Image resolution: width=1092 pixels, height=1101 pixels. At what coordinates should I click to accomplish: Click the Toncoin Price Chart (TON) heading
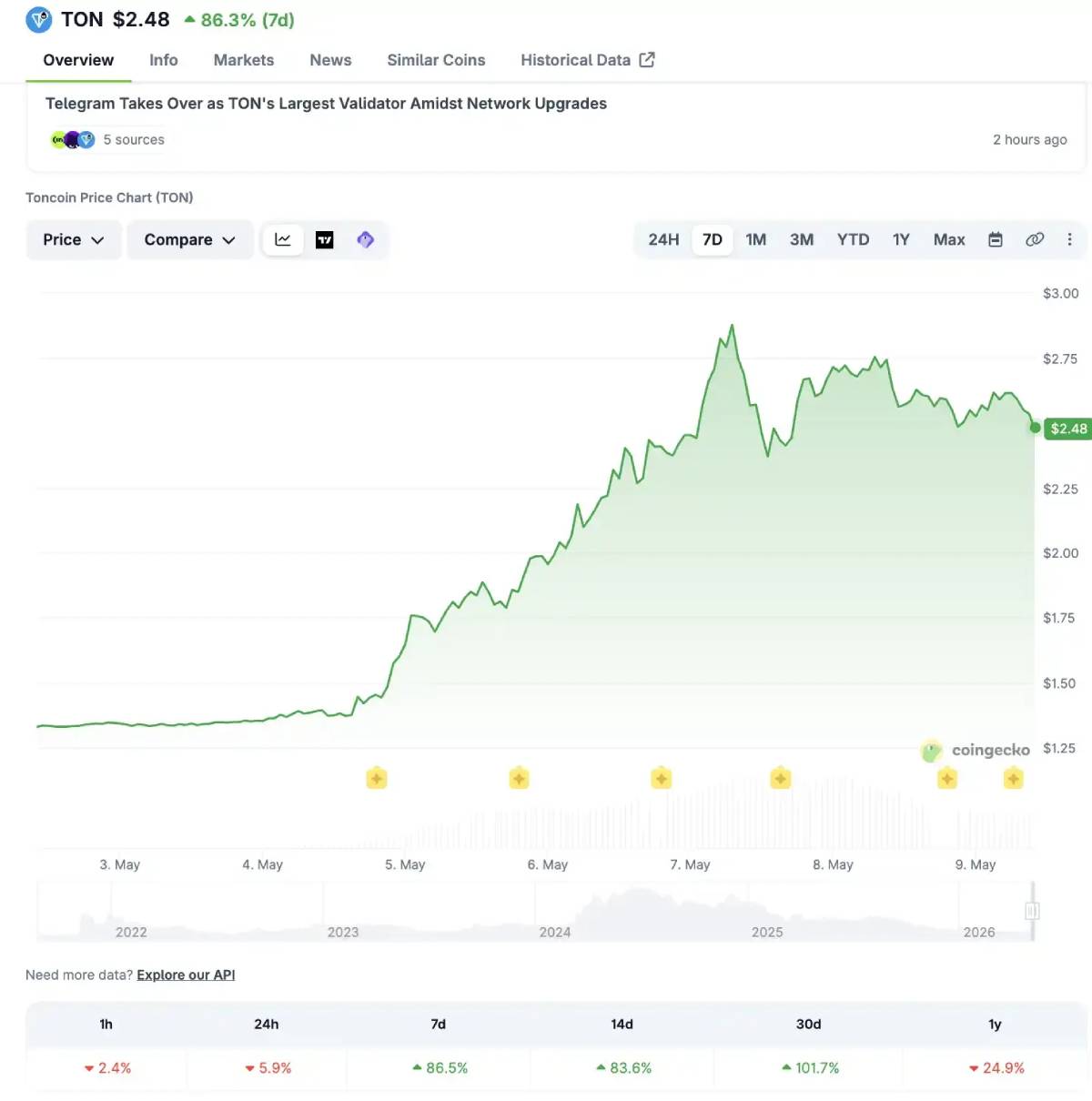coord(109,197)
